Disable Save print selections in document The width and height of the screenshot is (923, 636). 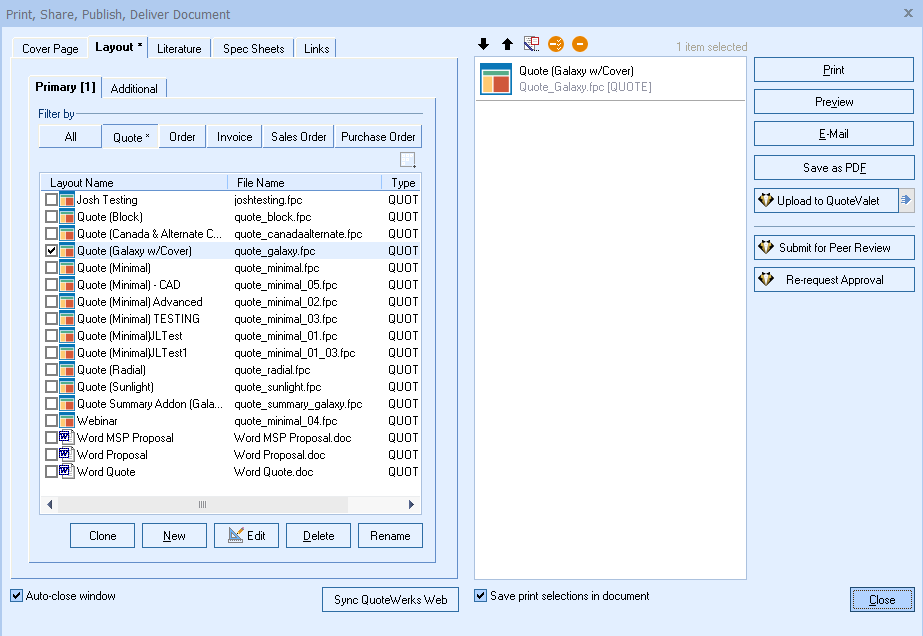coord(481,596)
